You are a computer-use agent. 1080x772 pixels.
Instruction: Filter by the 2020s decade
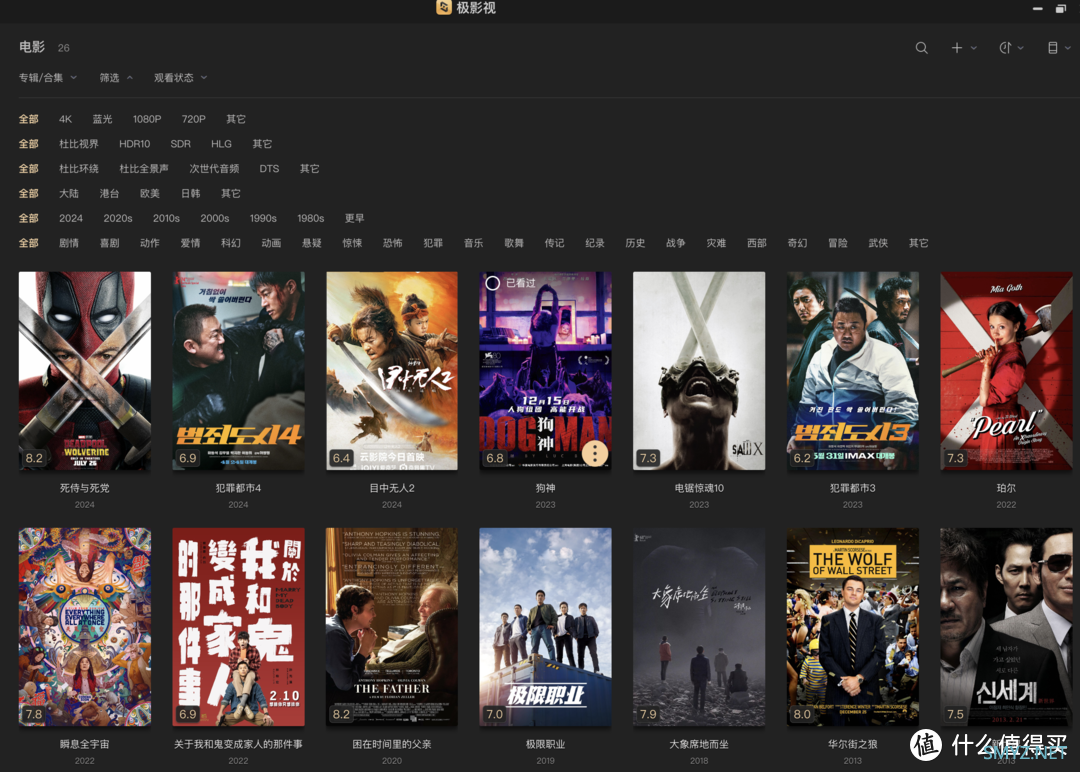click(x=118, y=218)
